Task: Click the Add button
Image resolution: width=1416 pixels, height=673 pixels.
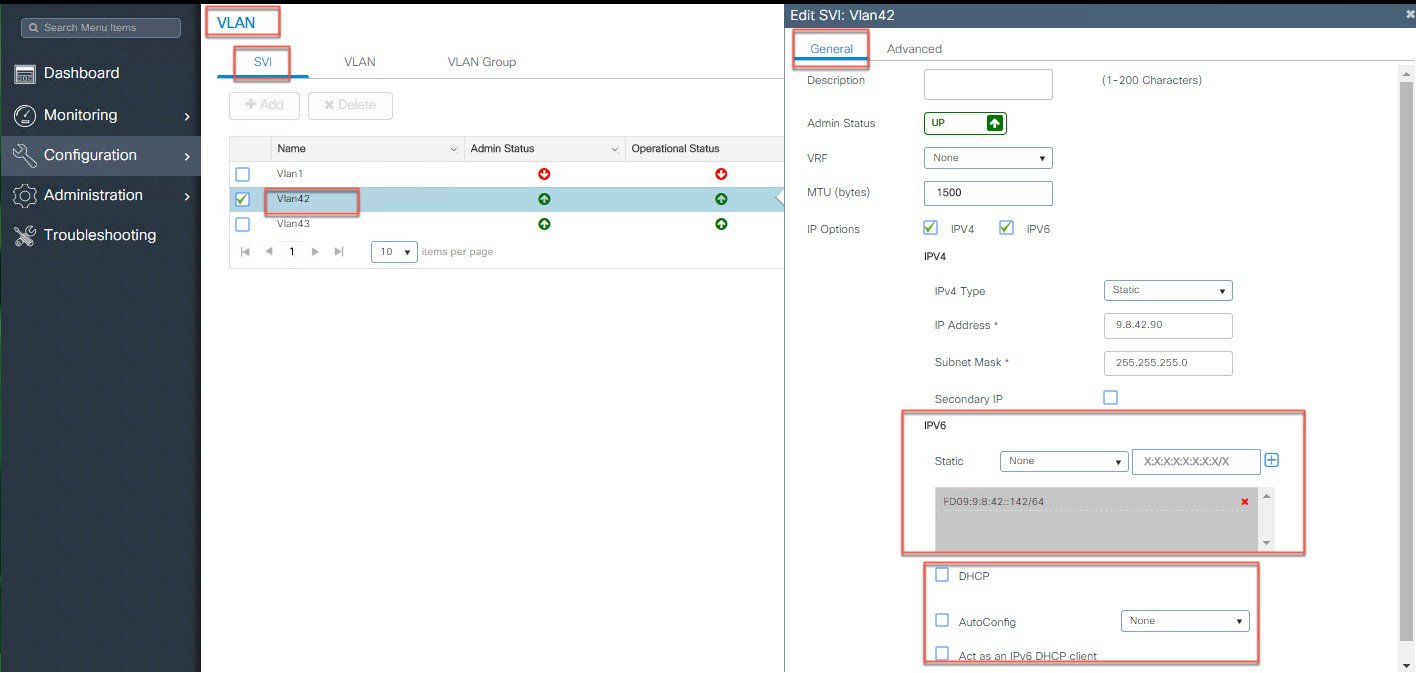Action: (x=264, y=105)
